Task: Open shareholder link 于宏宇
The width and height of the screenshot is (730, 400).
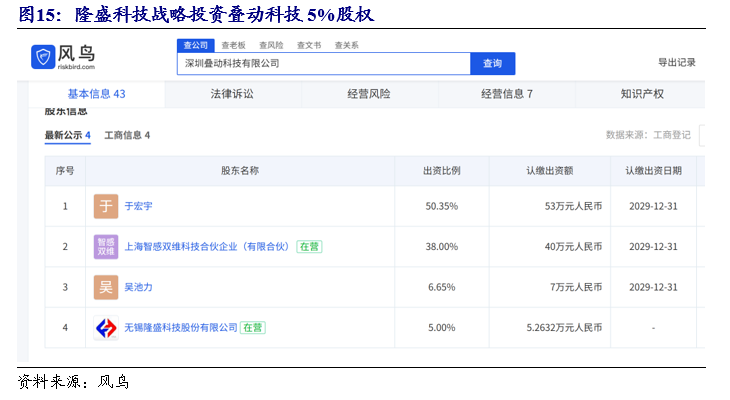Action: 138,206
